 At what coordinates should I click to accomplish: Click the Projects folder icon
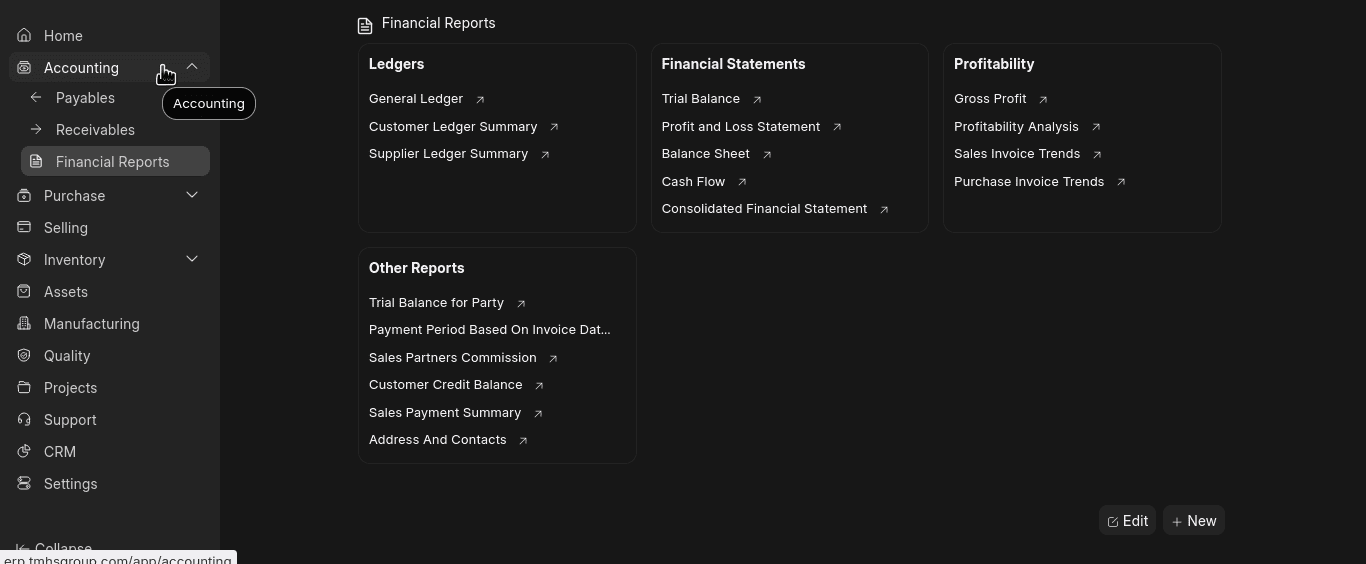tap(24, 388)
